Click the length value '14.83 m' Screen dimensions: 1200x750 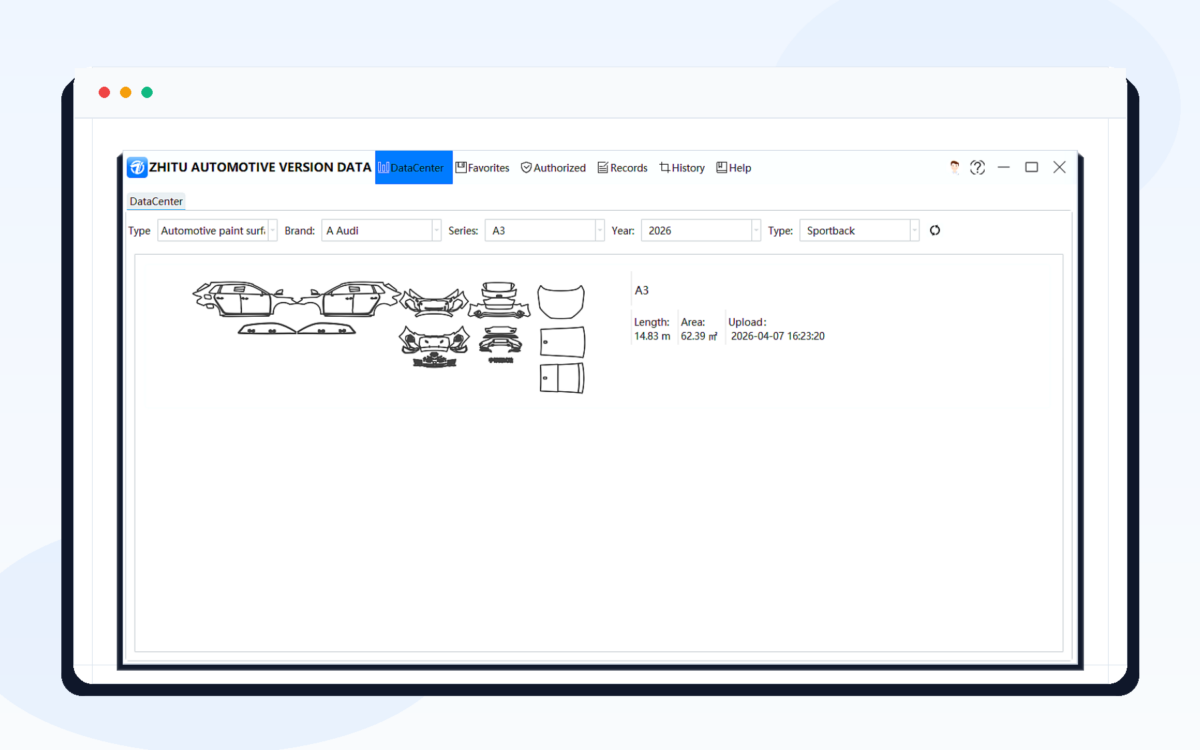[x=652, y=336]
